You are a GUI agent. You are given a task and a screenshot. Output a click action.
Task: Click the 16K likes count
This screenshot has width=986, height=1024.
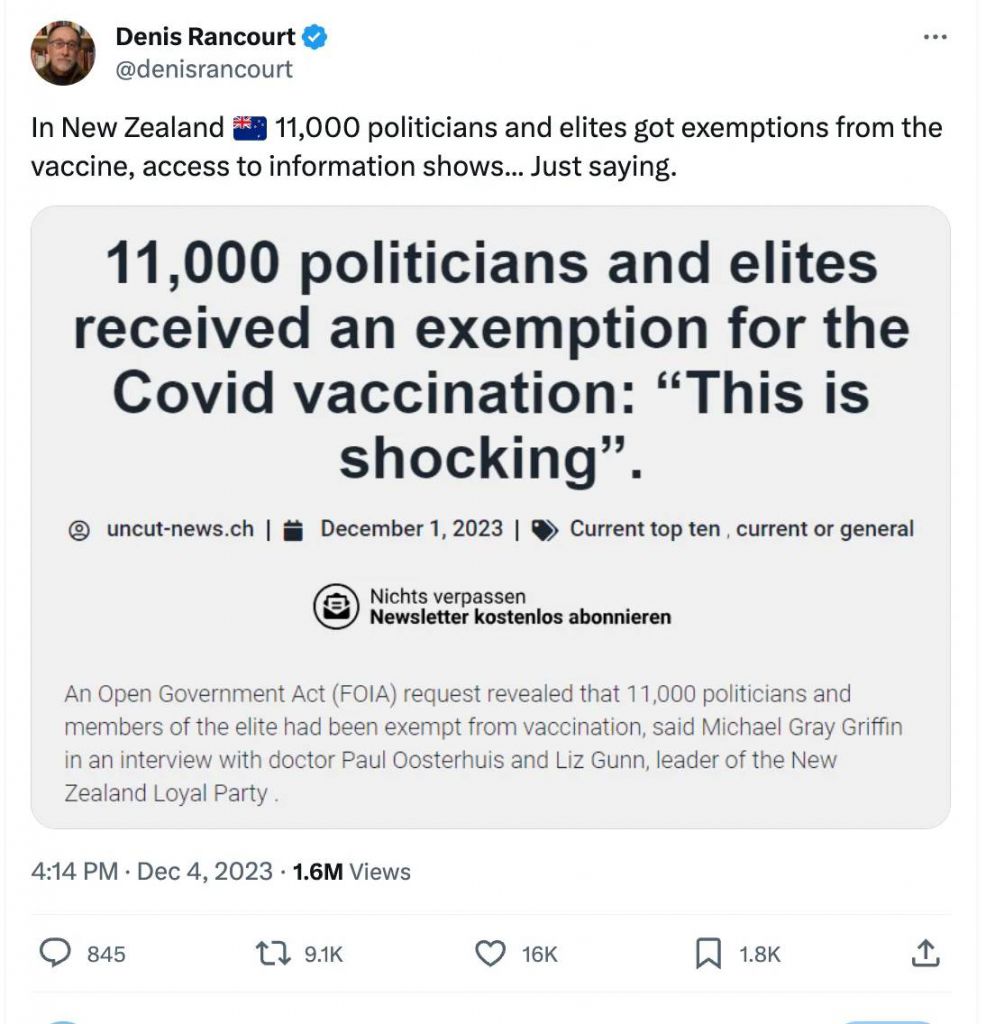pos(539,955)
